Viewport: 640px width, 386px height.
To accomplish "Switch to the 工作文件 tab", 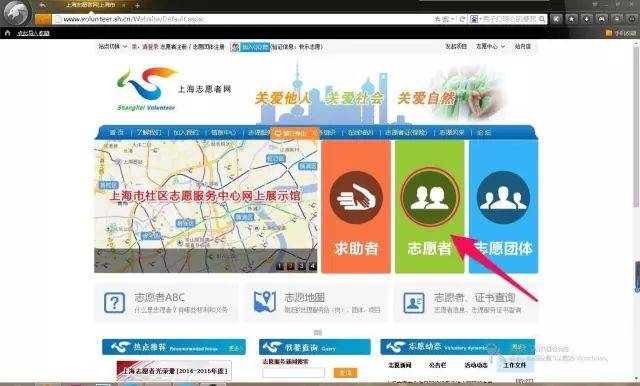I will point(515,365).
